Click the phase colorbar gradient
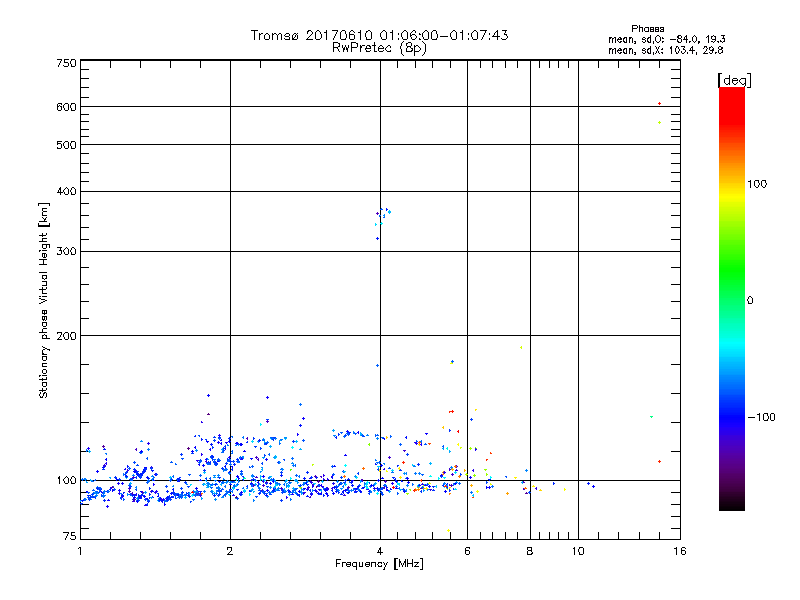The image size is (800, 600). (x=732, y=299)
